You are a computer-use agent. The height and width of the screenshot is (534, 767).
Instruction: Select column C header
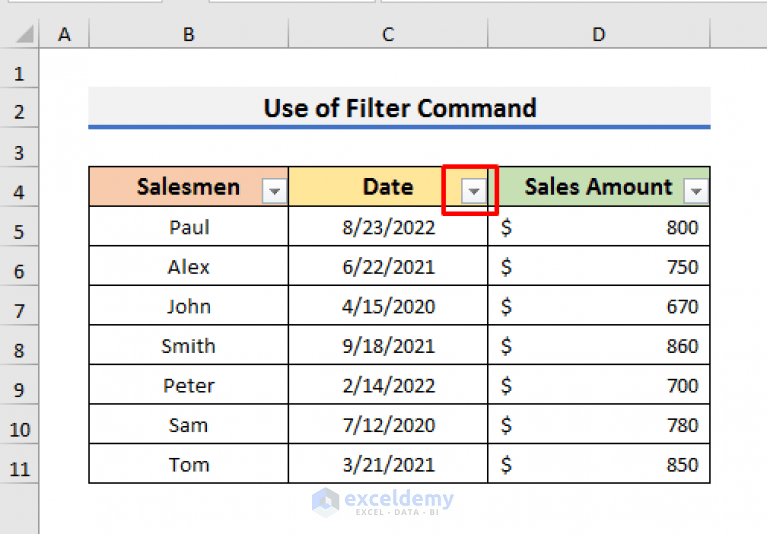[388, 34]
